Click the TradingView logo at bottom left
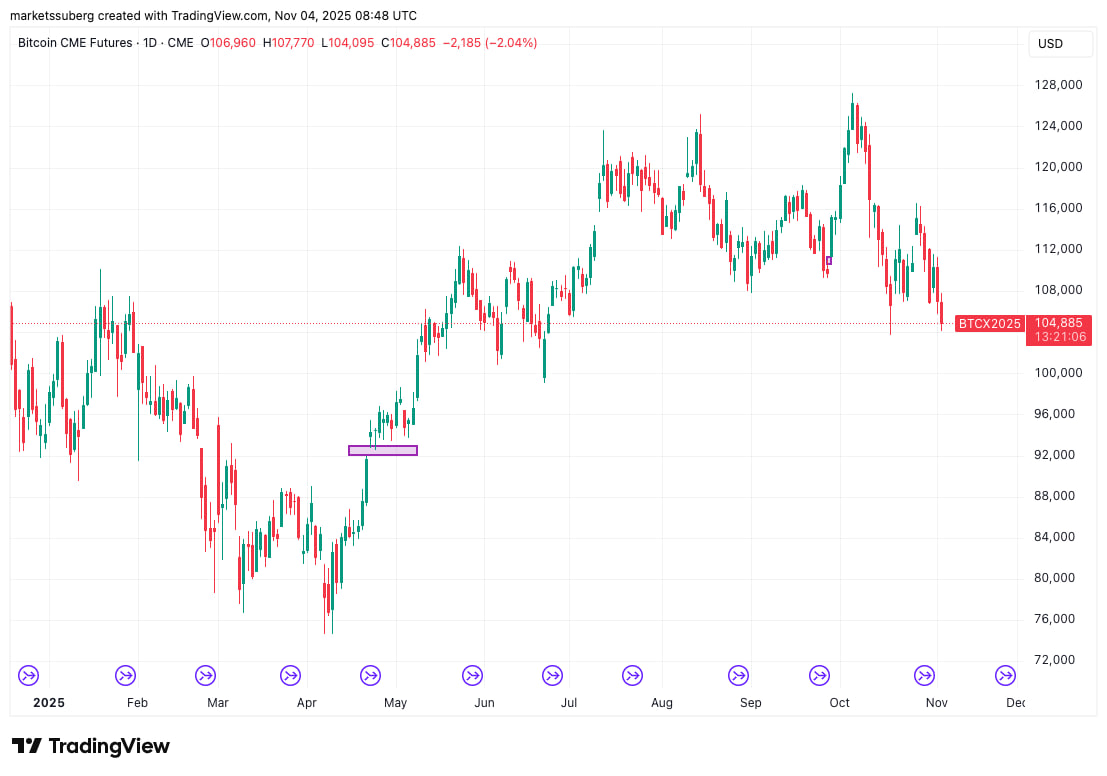This screenshot has height=776, width=1107. click(x=91, y=746)
